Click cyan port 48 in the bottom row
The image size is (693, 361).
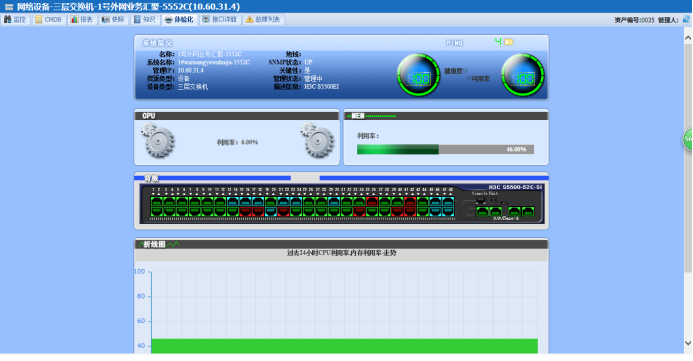[448, 211]
